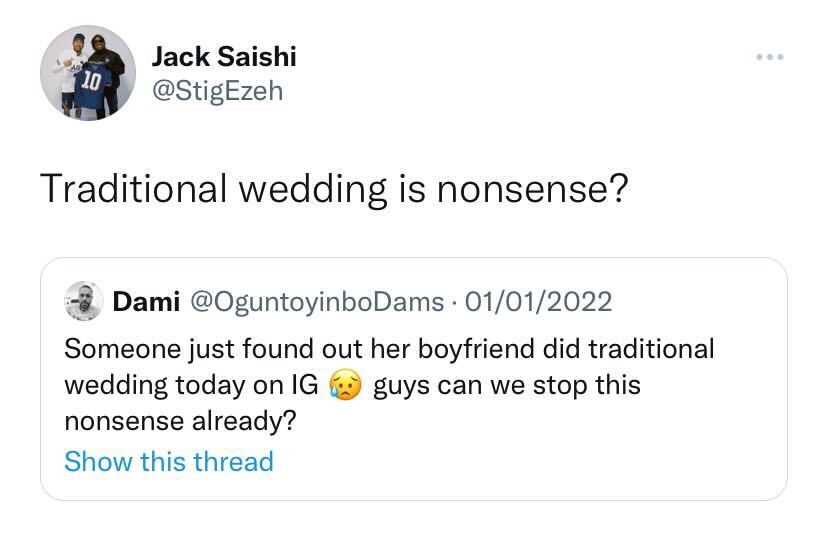The image size is (828, 536).
Task: Click the tweet text 'Traditional wedding is nonsense?'
Action: pos(334,187)
